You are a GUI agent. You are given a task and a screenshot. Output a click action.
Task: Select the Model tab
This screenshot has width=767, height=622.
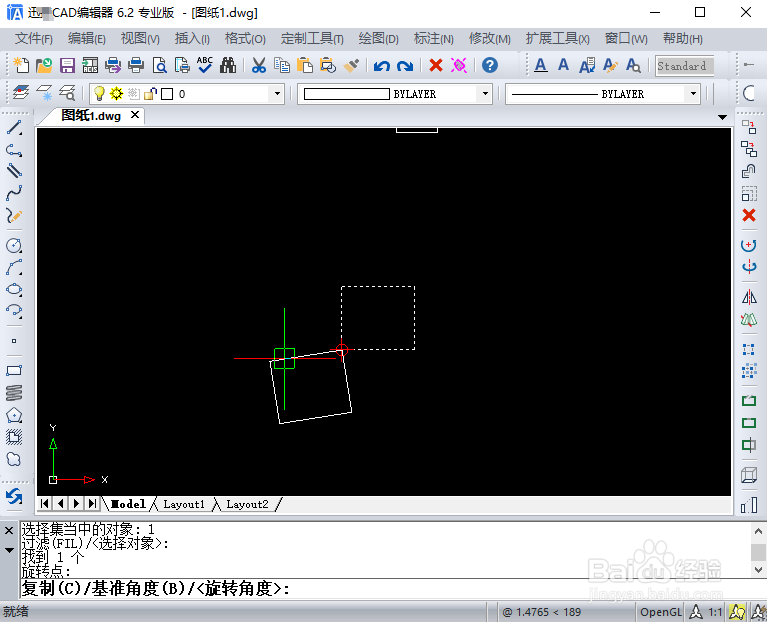coord(128,504)
